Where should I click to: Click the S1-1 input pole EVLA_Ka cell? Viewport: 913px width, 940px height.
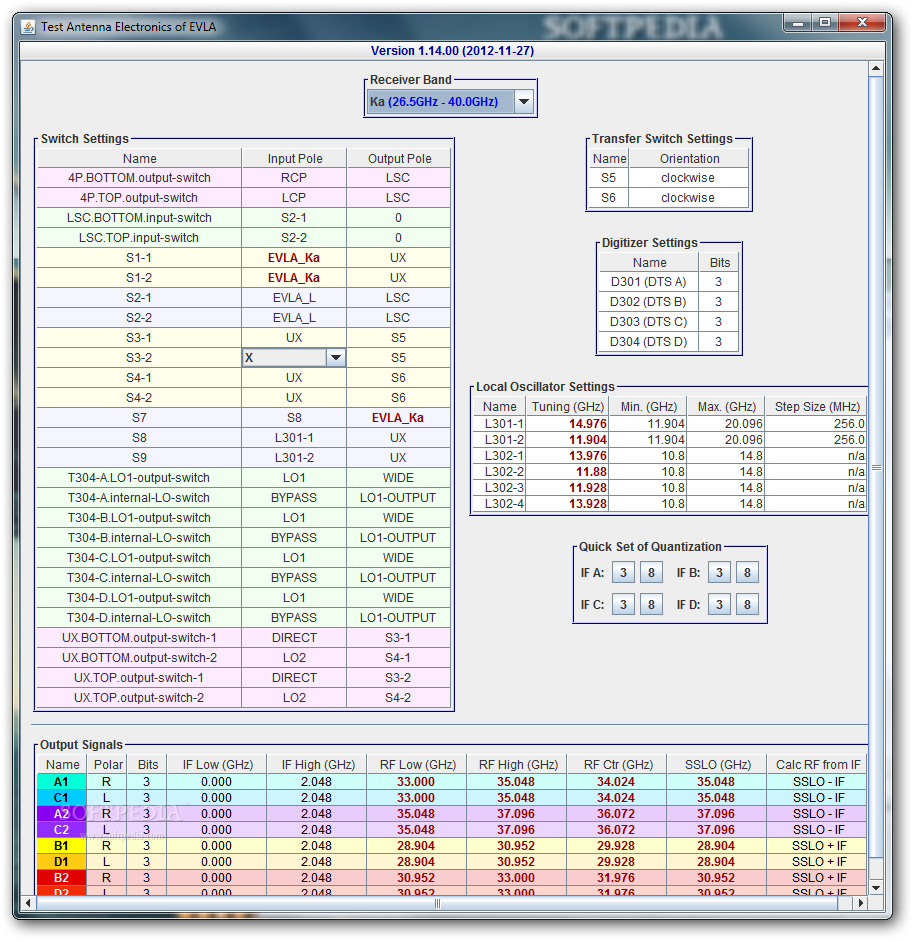tap(294, 258)
